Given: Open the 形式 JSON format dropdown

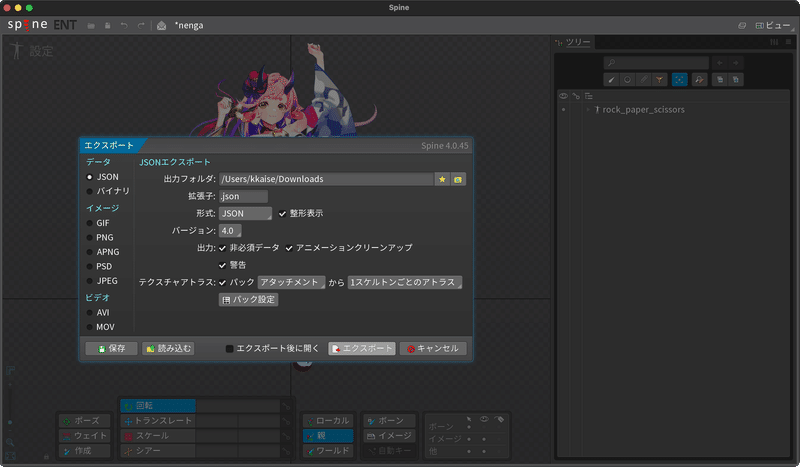Looking at the screenshot, I should [x=245, y=213].
